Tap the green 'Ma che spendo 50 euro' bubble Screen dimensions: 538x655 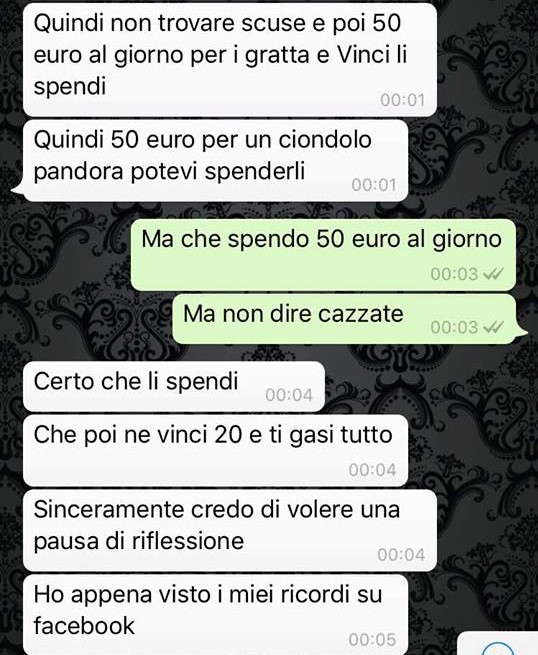pyautogui.click(x=323, y=254)
